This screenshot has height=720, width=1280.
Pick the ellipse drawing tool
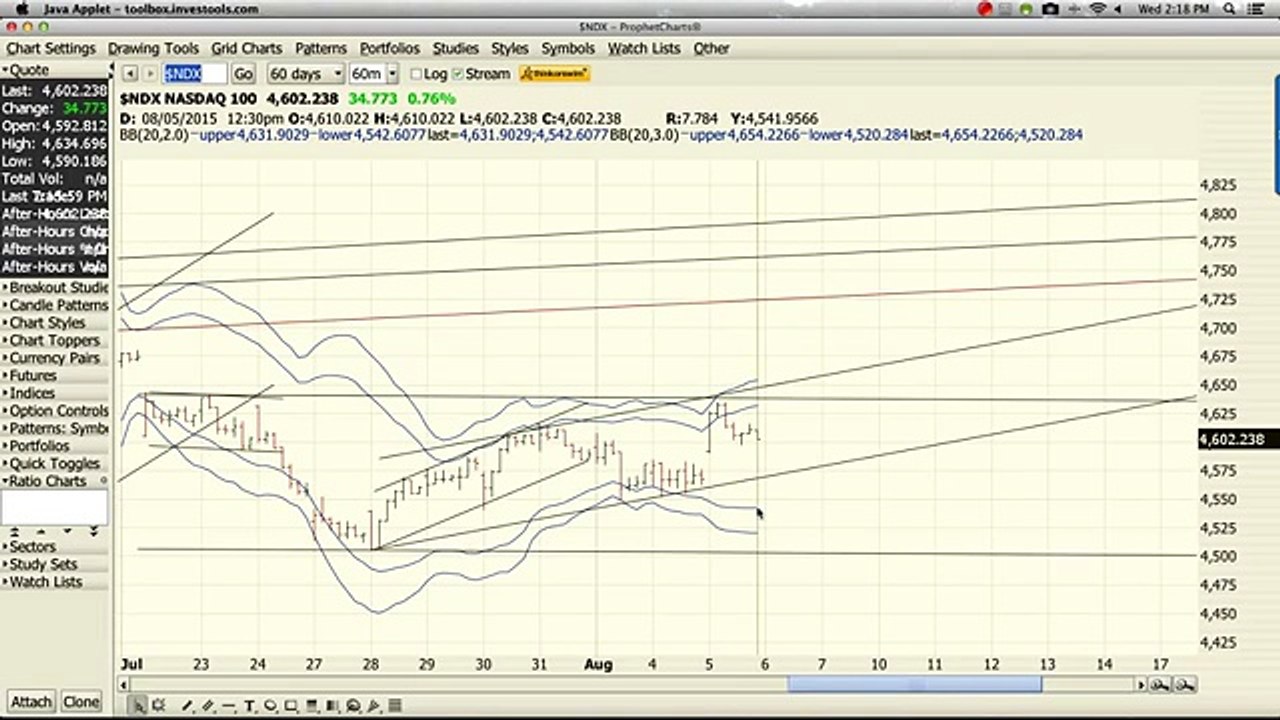point(270,706)
